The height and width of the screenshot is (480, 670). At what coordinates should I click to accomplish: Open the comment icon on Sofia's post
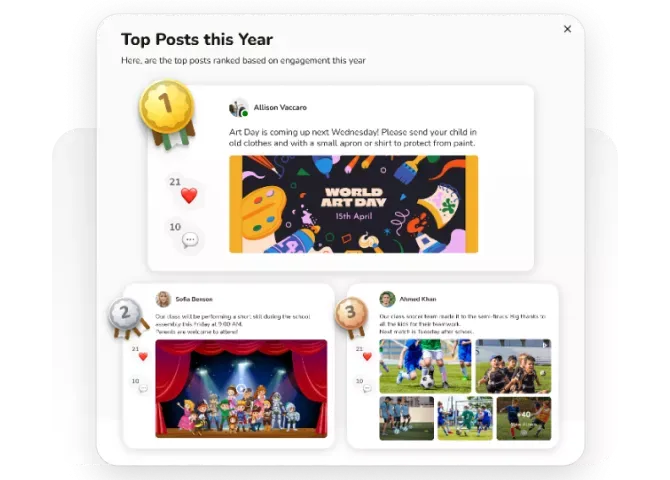(143, 389)
